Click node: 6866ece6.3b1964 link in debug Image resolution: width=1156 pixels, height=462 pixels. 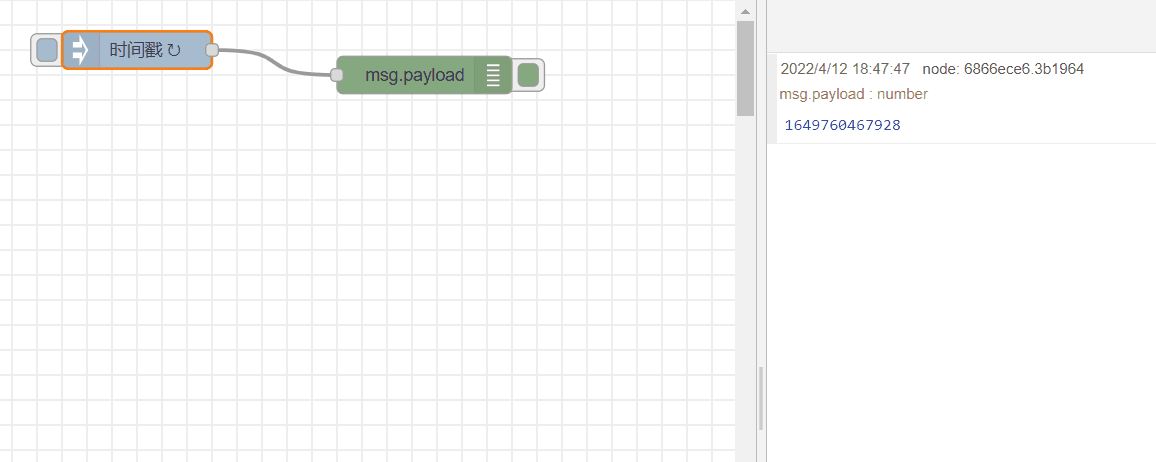click(1003, 70)
